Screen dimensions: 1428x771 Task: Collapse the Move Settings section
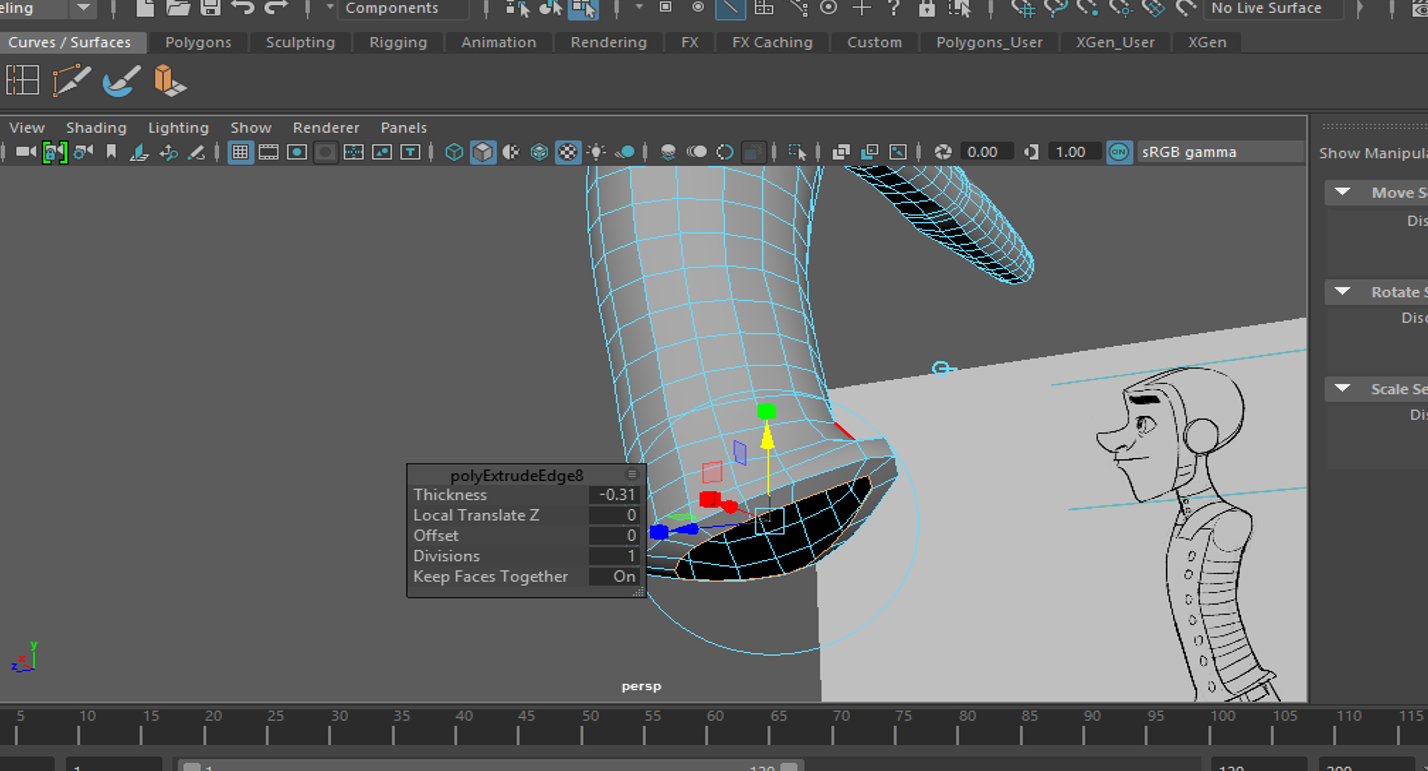tap(1343, 192)
